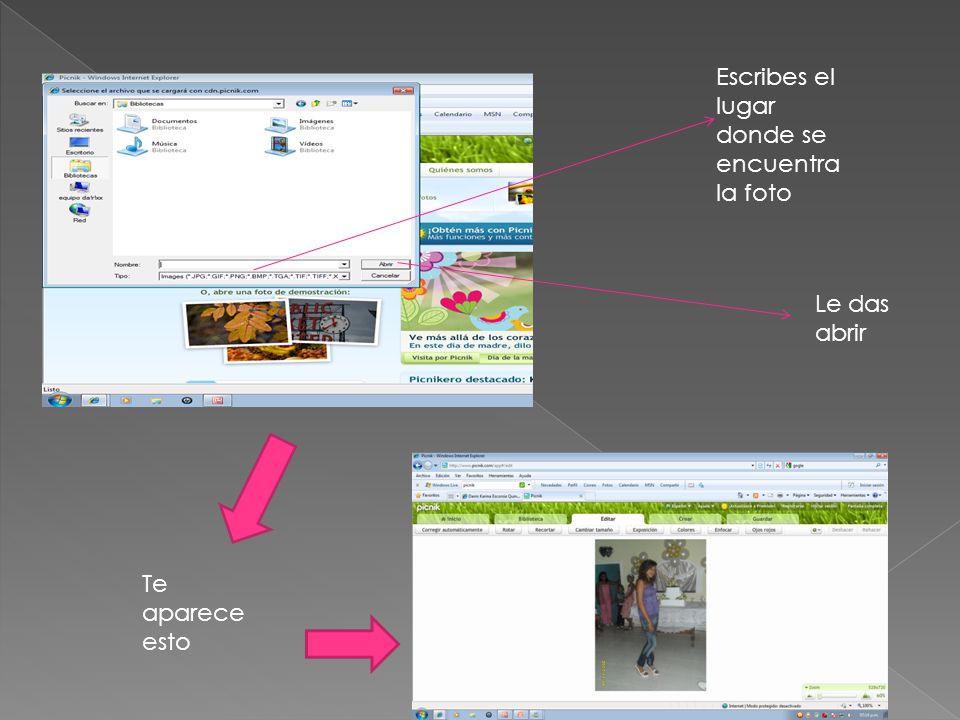Click the Cambiar tamaño button
The image size is (960, 720).
pos(593,530)
